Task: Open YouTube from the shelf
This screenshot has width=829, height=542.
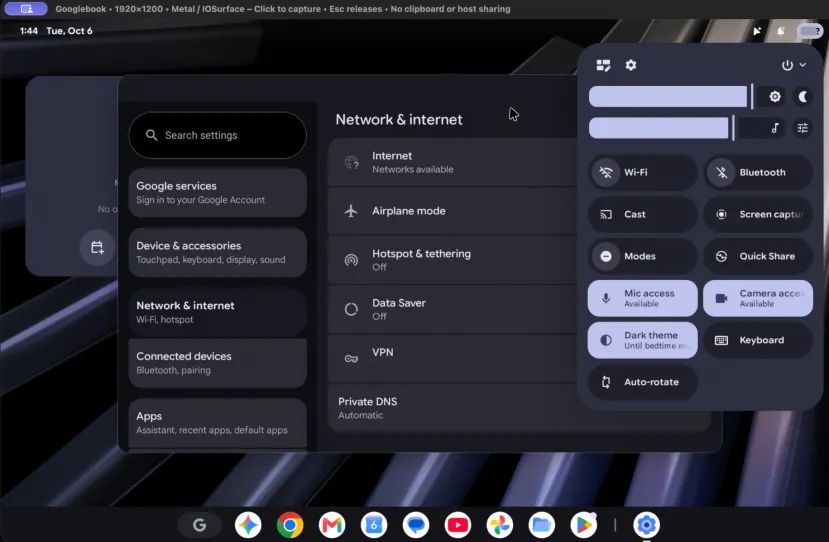Action: (458, 525)
